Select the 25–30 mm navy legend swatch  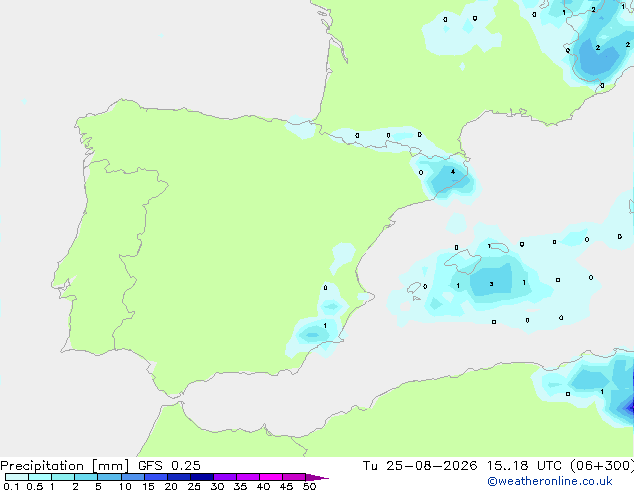(x=202, y=477)
